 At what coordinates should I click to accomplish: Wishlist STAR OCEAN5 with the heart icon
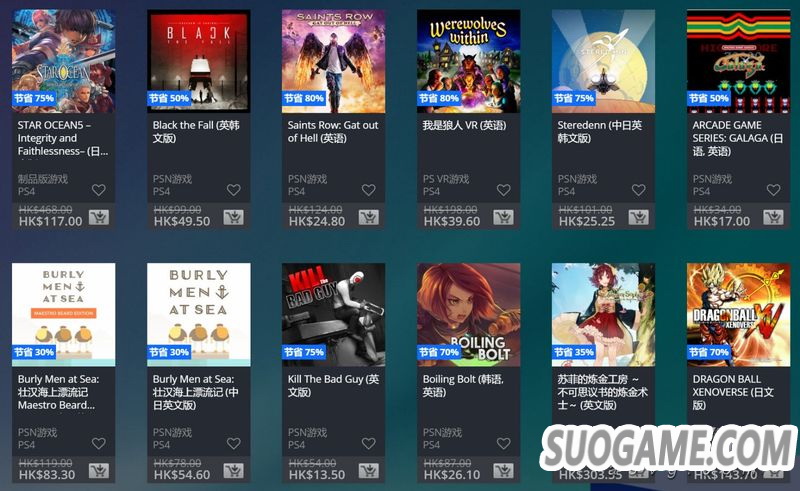(98, 190)
